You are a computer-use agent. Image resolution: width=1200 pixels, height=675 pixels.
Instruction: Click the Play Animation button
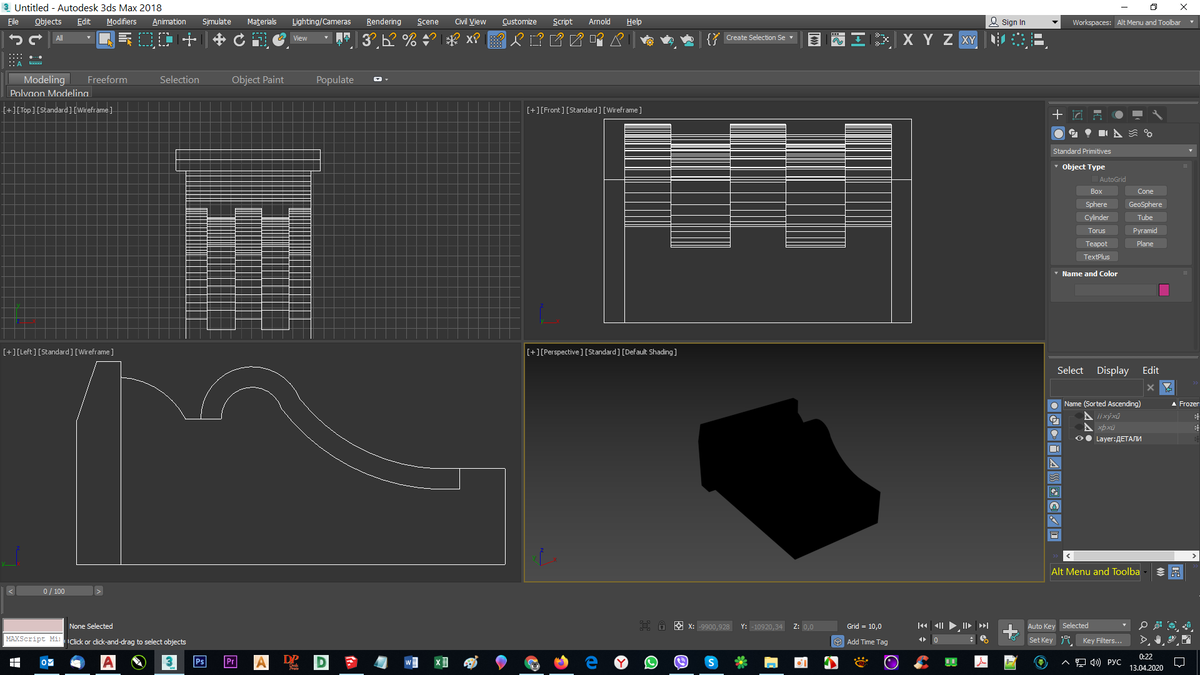click(x=953, y=626)
